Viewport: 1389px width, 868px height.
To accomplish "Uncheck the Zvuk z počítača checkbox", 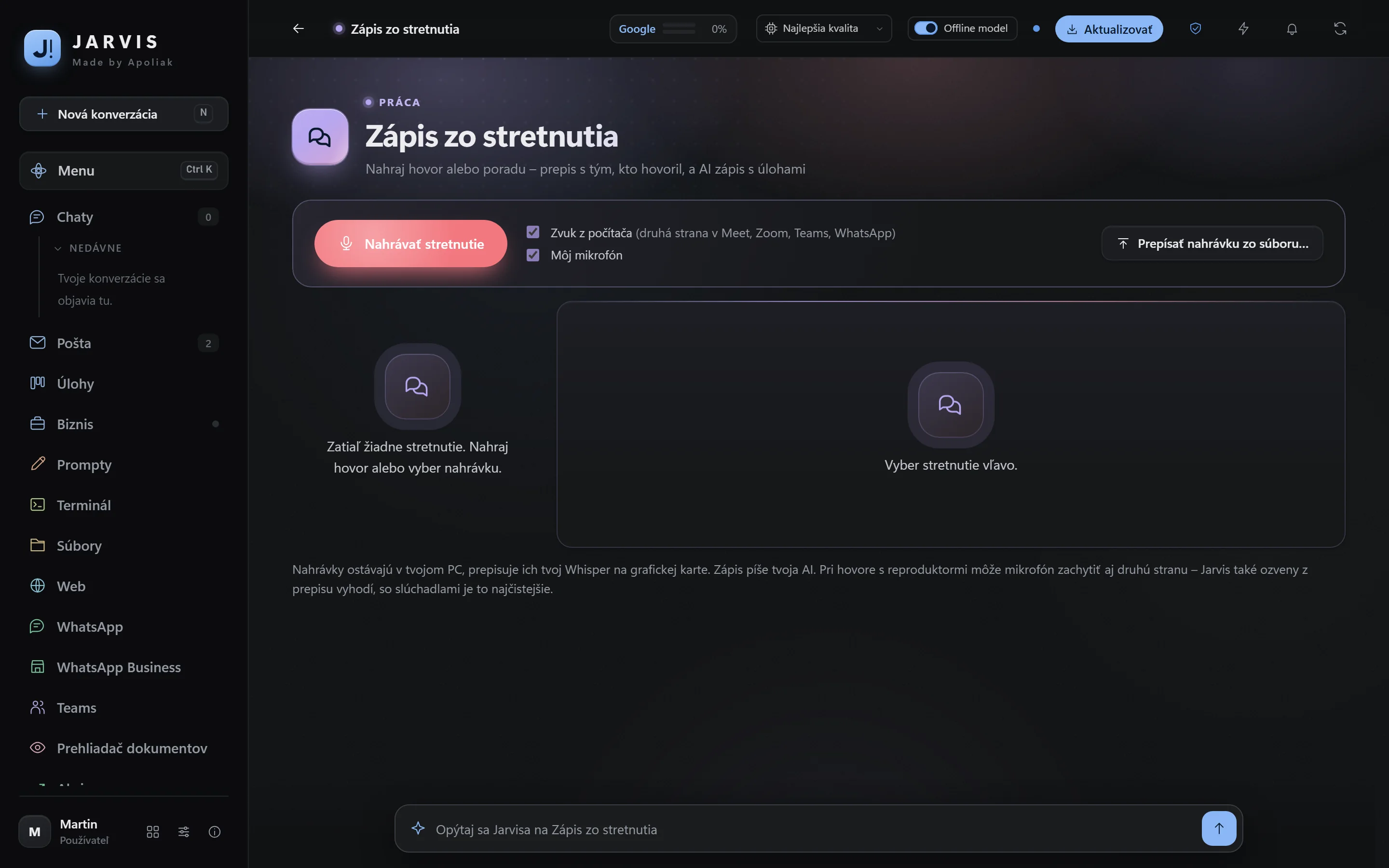I will 532,232.
